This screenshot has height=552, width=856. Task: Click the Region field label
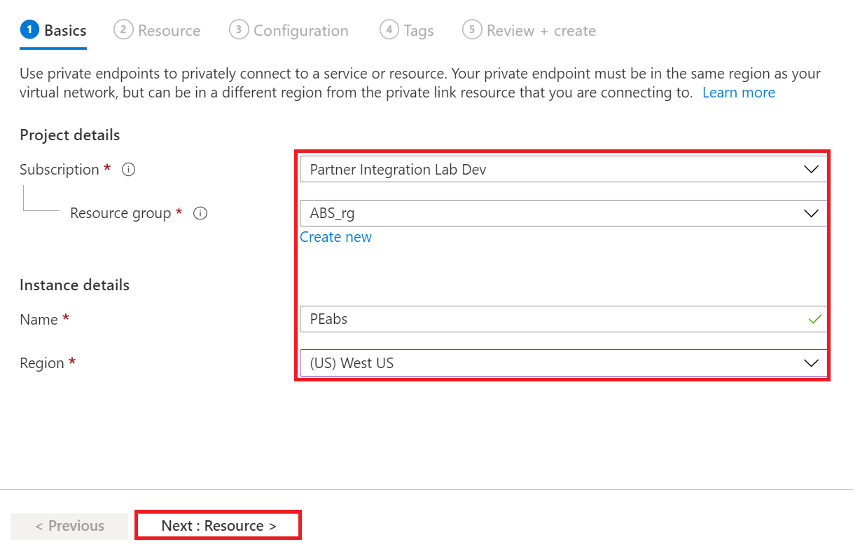(42, 363)
